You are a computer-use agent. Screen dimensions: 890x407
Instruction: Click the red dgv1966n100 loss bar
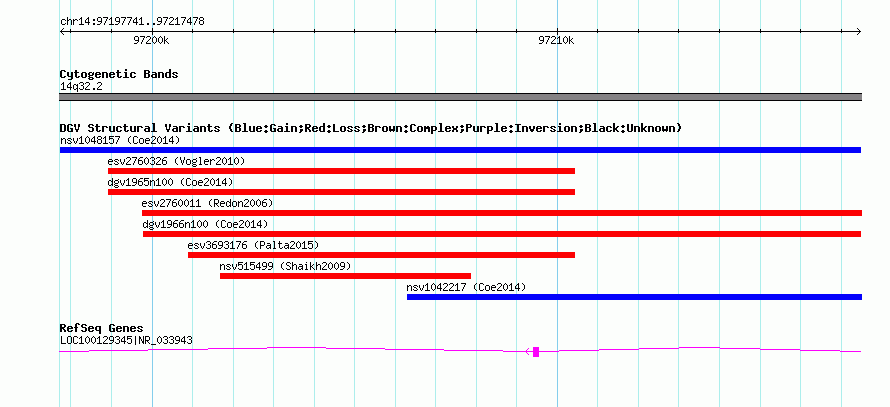pyautogui.click(x=502, y=234)
